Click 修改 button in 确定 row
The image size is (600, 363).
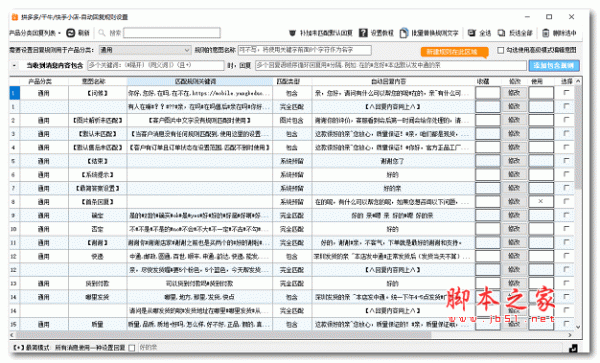514,215
